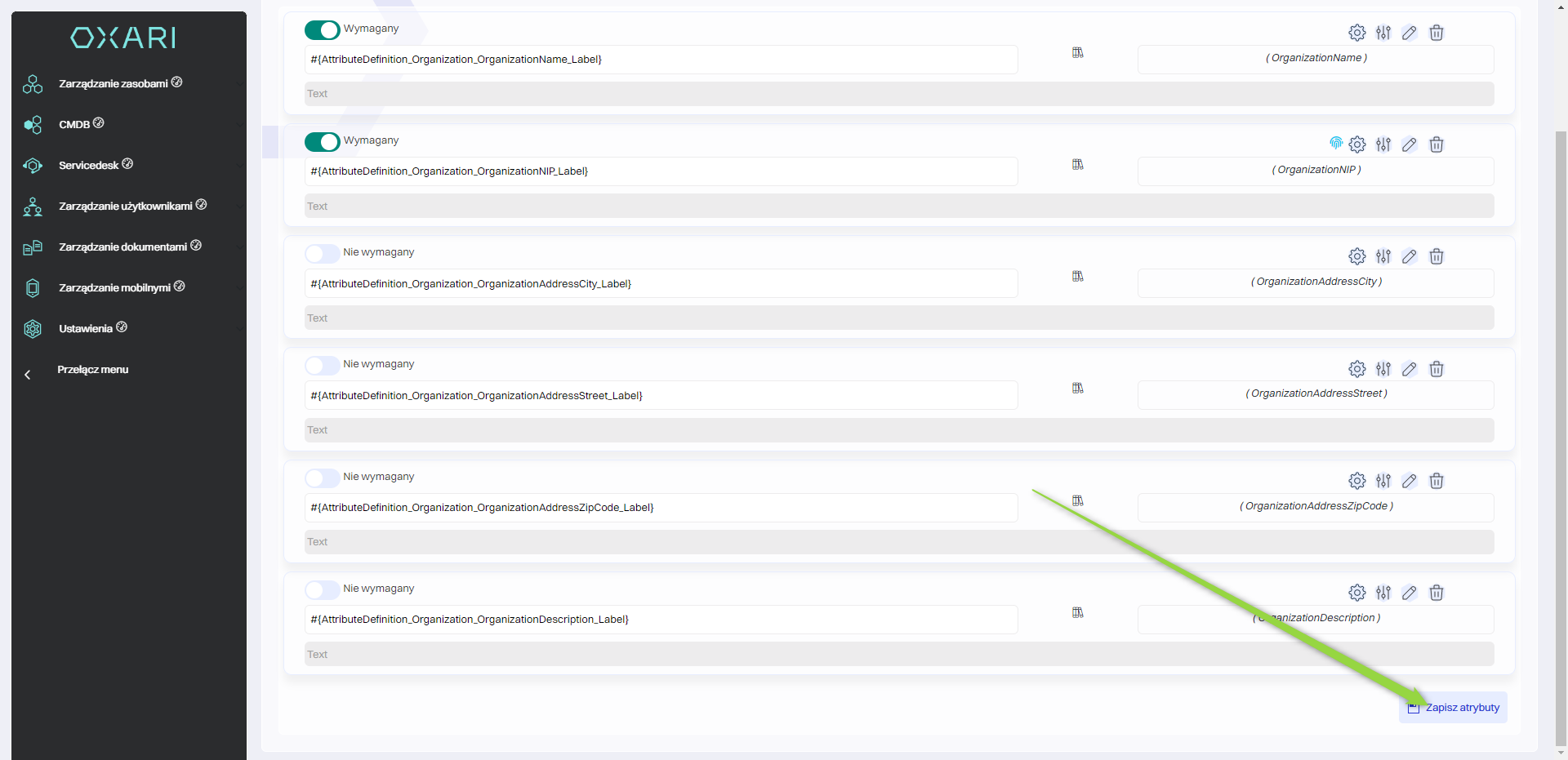Open settings gear for OrganizationName attribute
1568x760 pixels.
pos(1356,33)
